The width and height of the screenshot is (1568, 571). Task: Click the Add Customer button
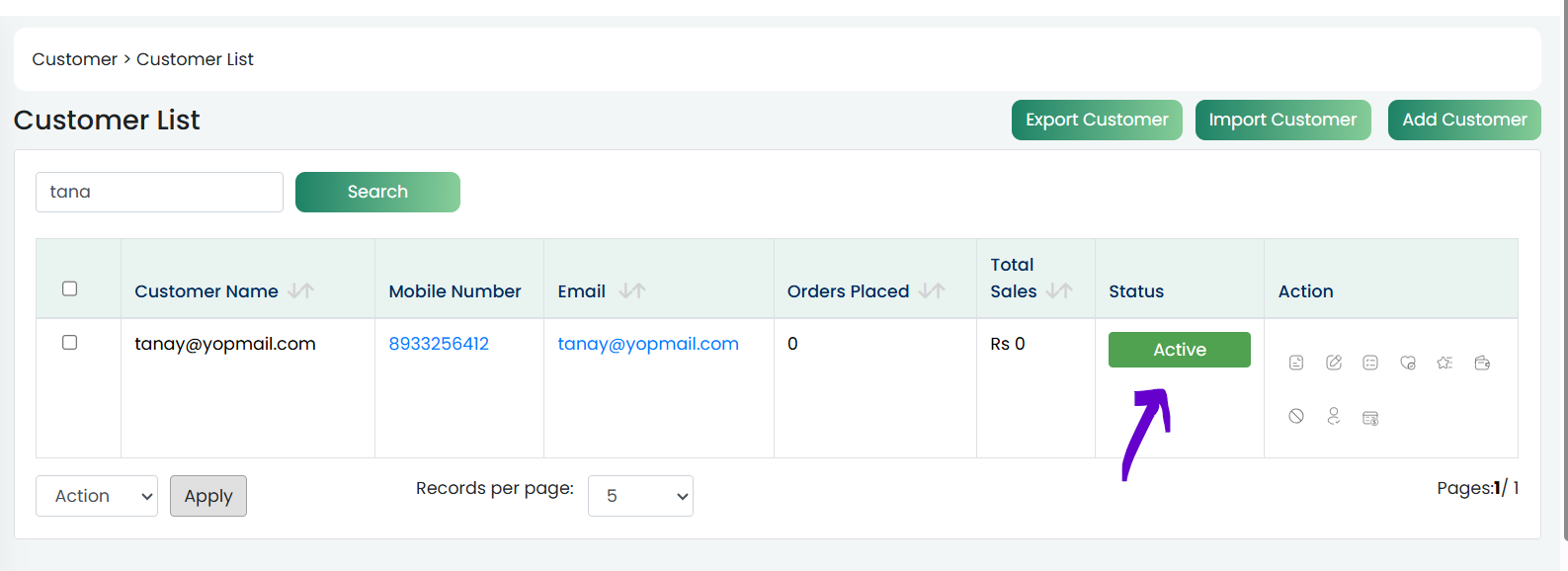[x=1464, y=120]
